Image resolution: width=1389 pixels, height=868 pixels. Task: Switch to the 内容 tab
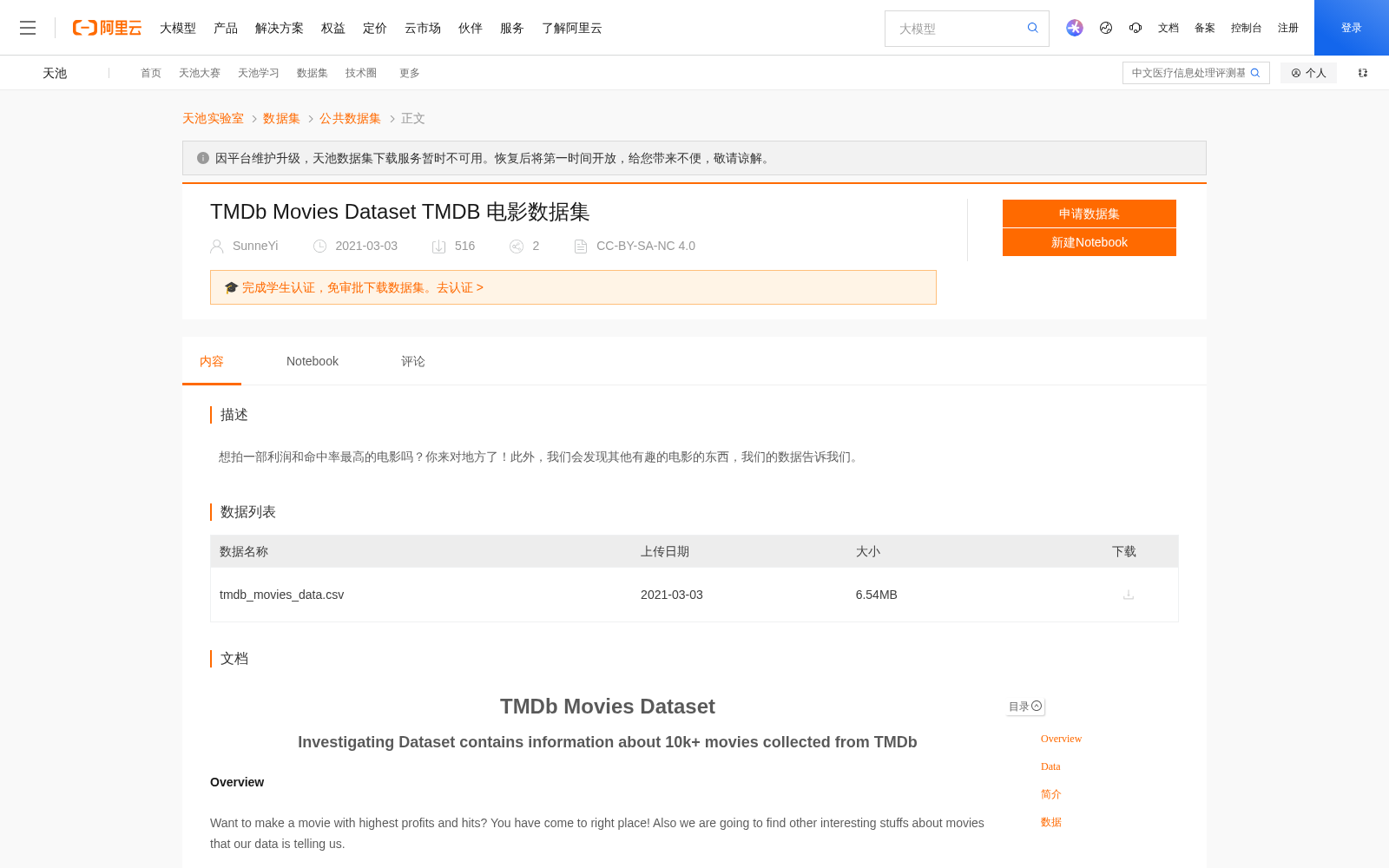tap(212, 361)
